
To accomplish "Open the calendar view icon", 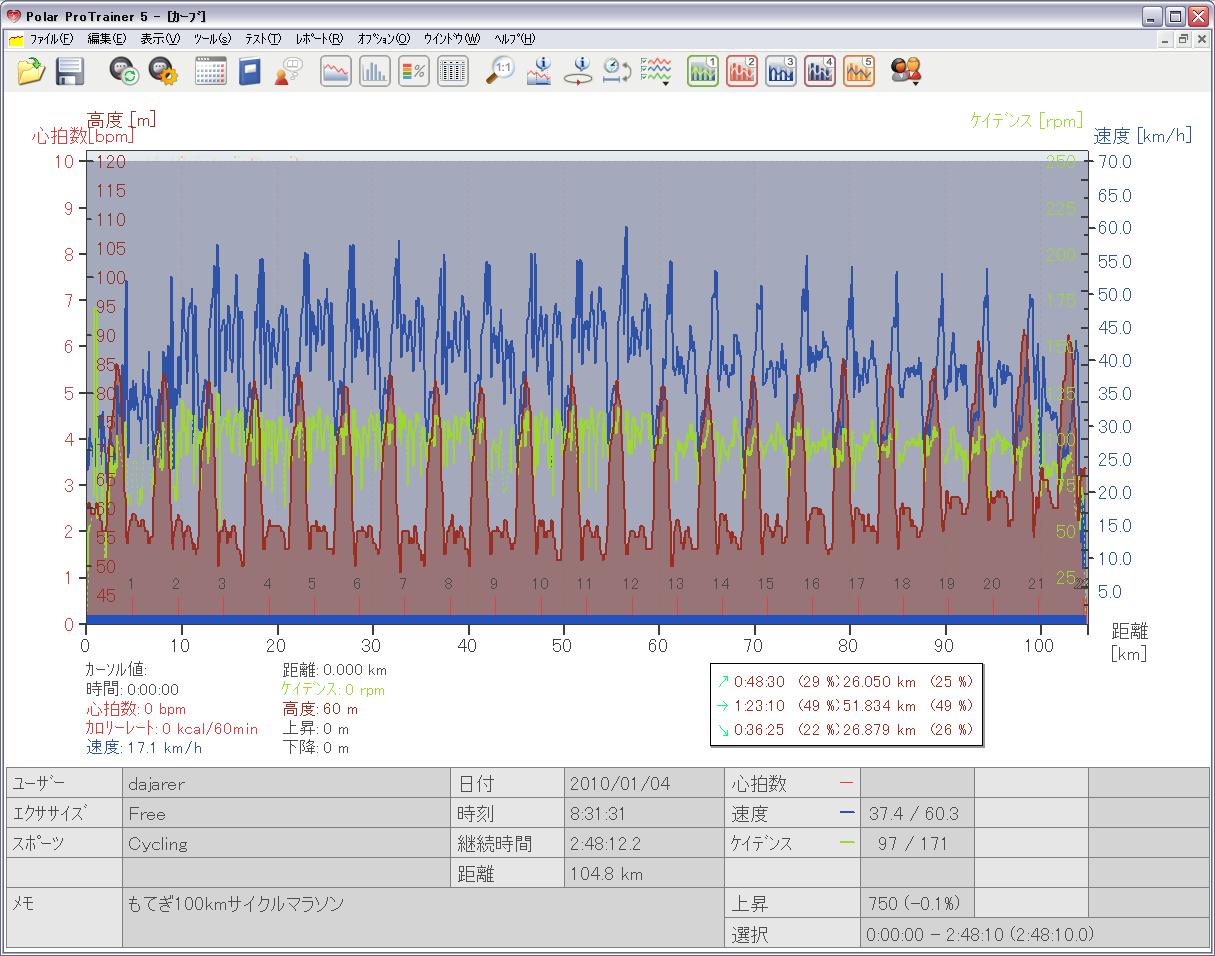I will point(210,71).
